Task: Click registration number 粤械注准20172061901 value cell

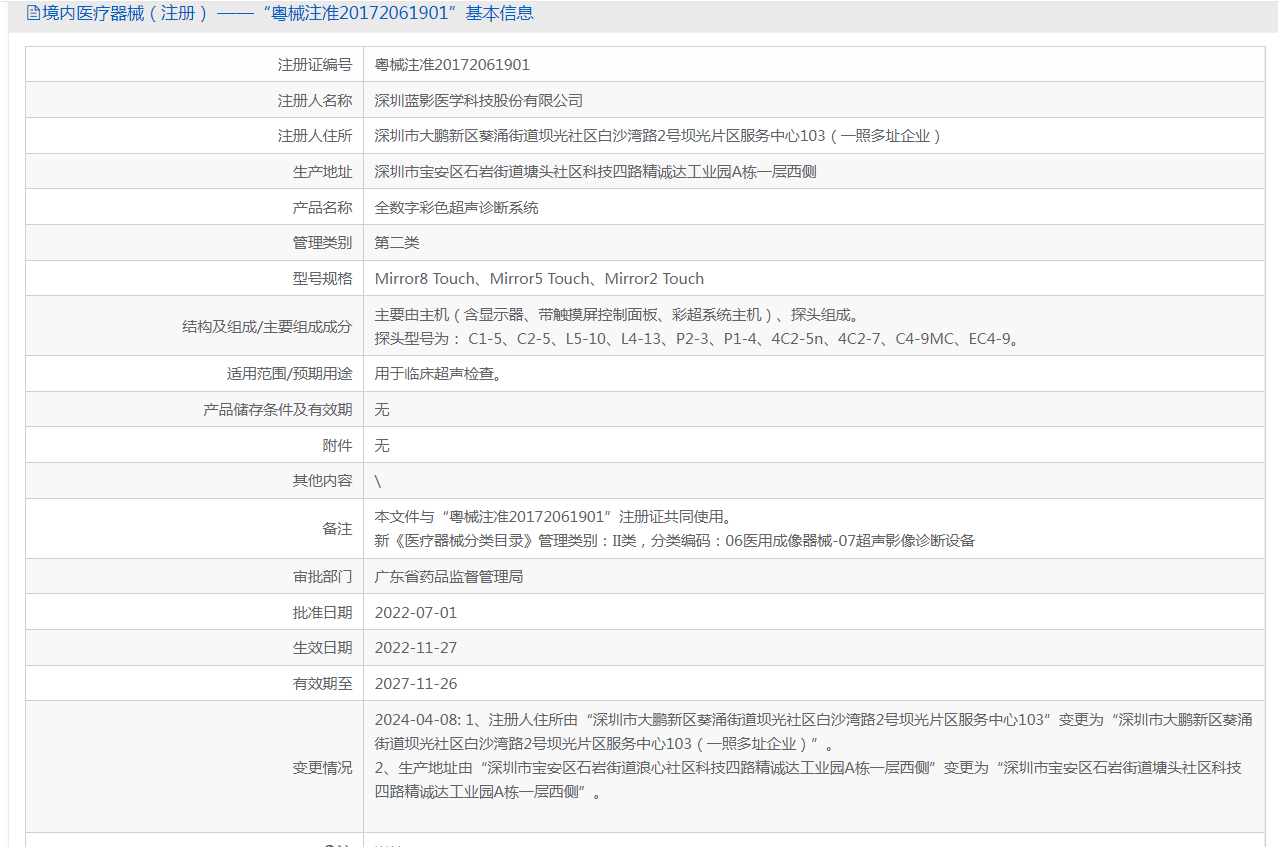Action: (x=452, y=65)
